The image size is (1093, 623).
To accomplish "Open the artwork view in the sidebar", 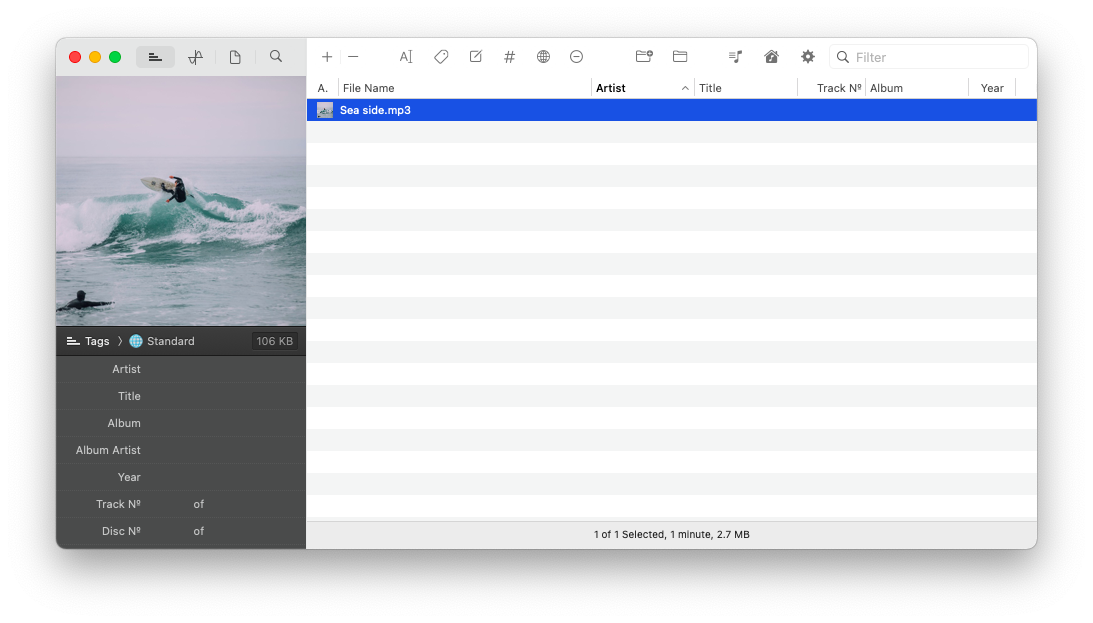I will click(x=196, y=57).
